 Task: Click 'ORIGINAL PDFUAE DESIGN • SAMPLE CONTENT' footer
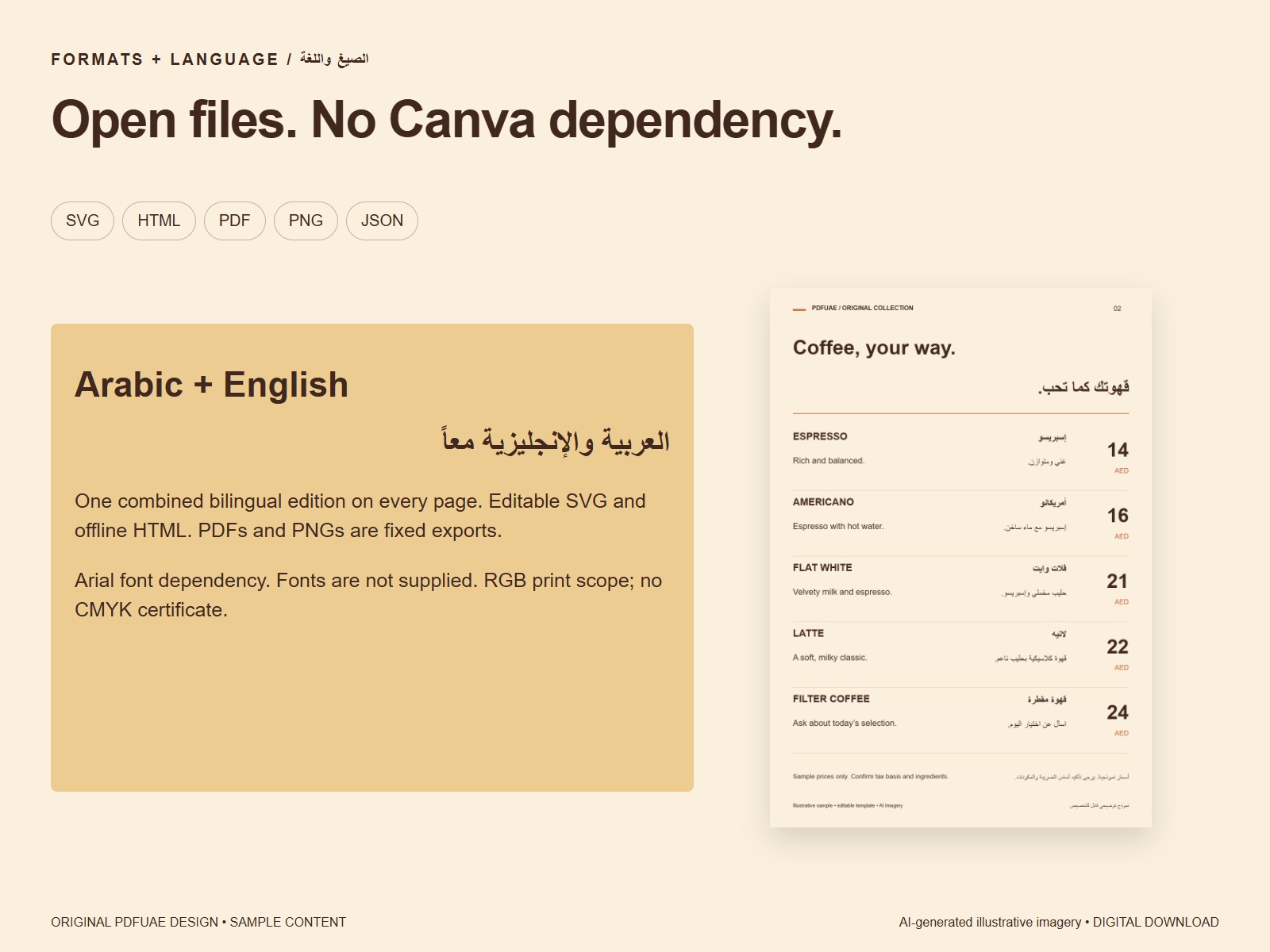click(x=198, y=922)
